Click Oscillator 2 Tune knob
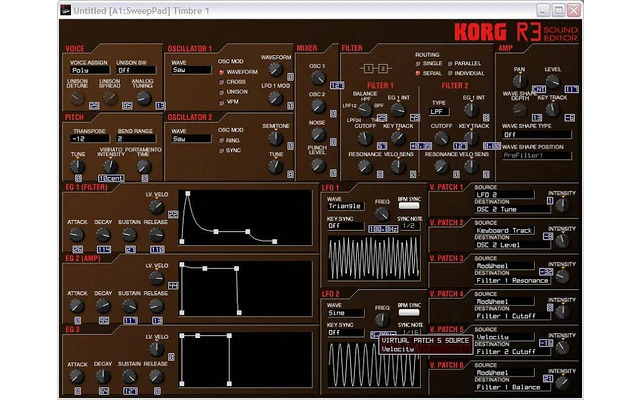Screen dimensions: 640x400 [x=276, y=166]
